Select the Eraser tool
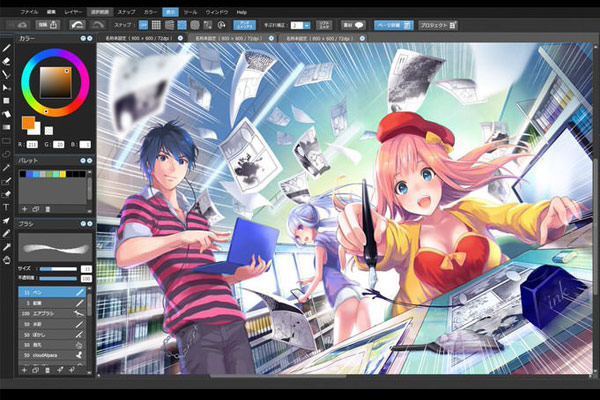 7,61
